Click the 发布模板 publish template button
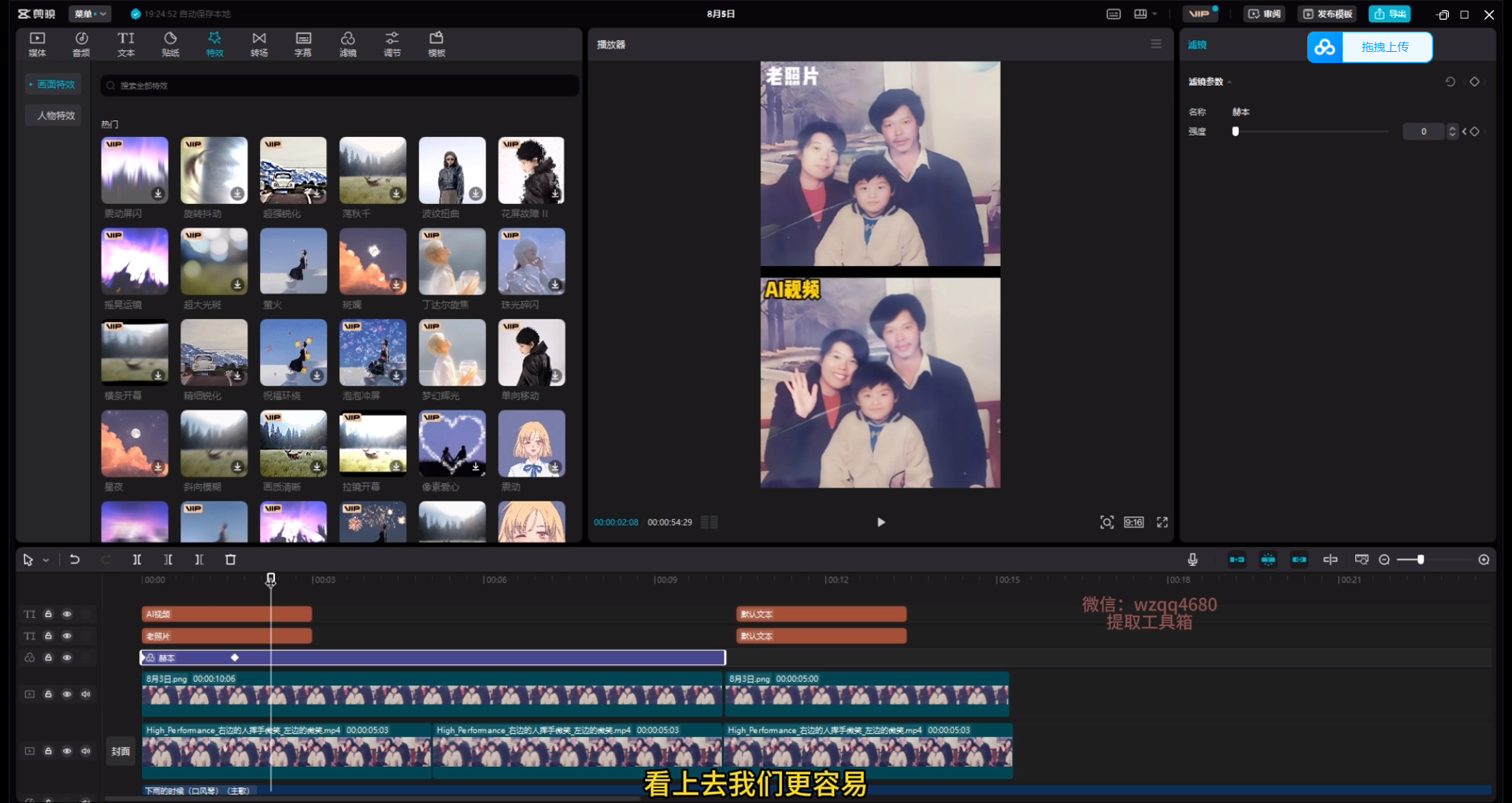The image size is (1512, 803). tap(1328, 14)
